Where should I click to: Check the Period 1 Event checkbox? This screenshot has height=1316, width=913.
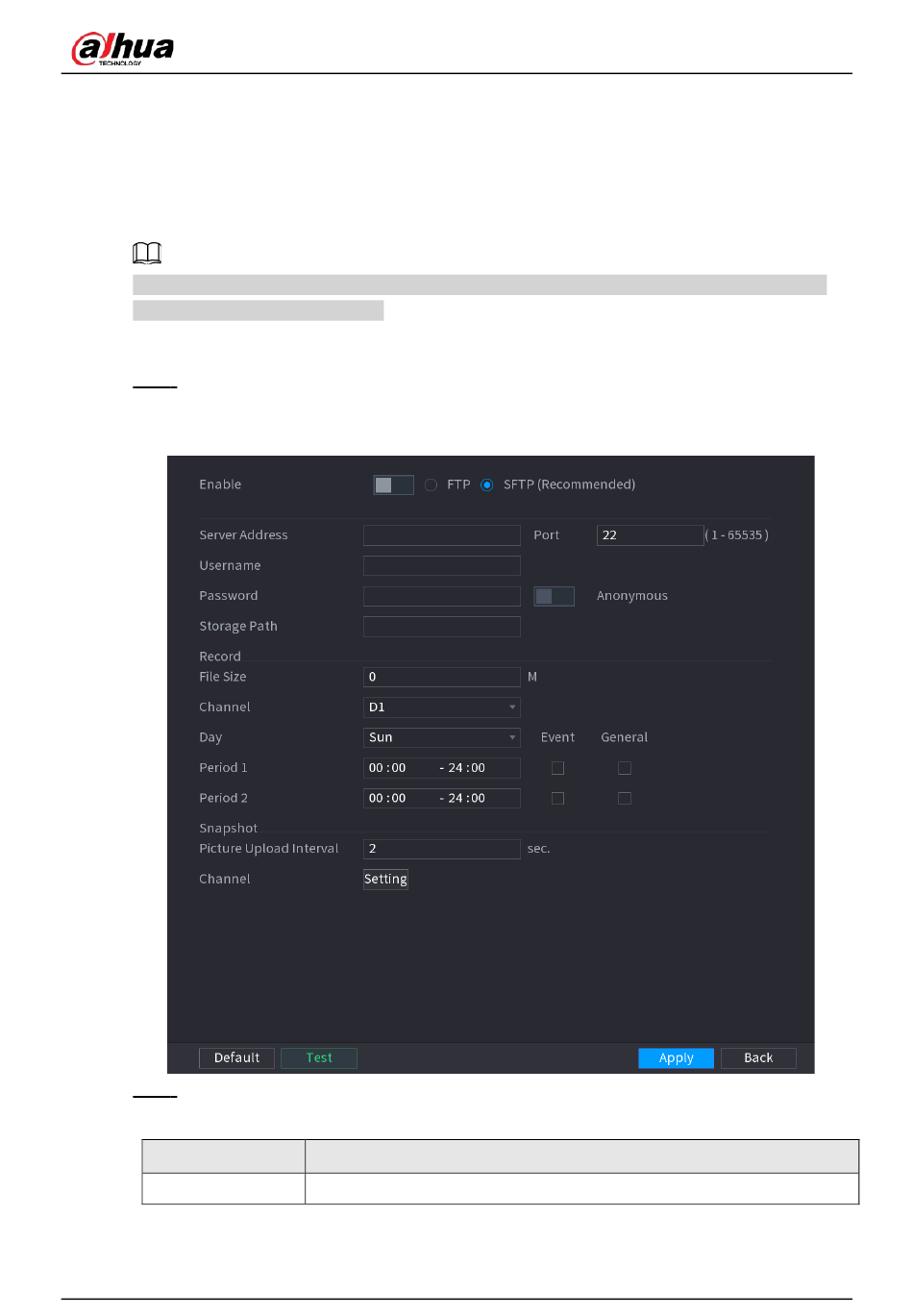(557, 768)
